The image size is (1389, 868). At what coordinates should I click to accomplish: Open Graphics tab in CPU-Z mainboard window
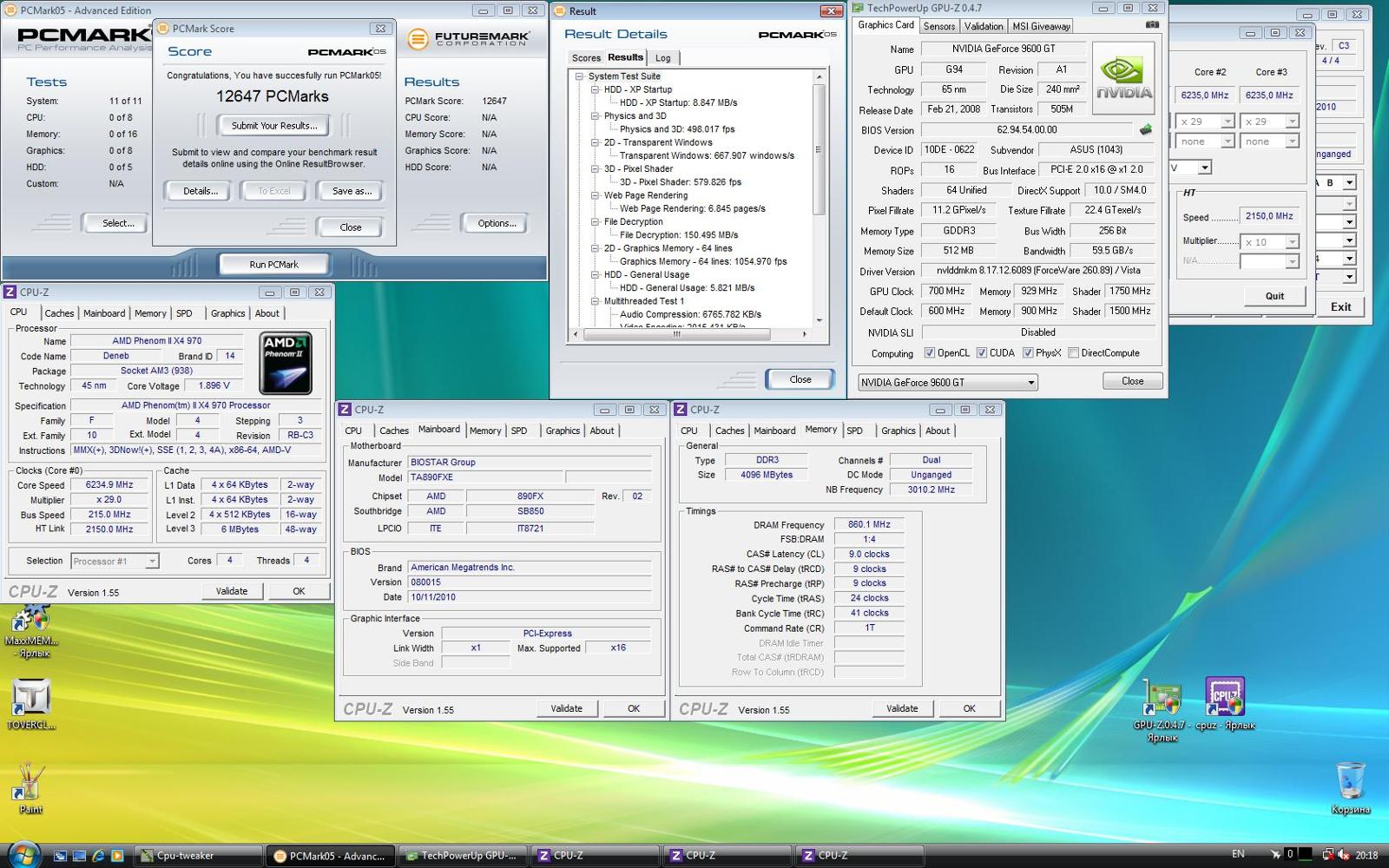click(x=563, y=431)
